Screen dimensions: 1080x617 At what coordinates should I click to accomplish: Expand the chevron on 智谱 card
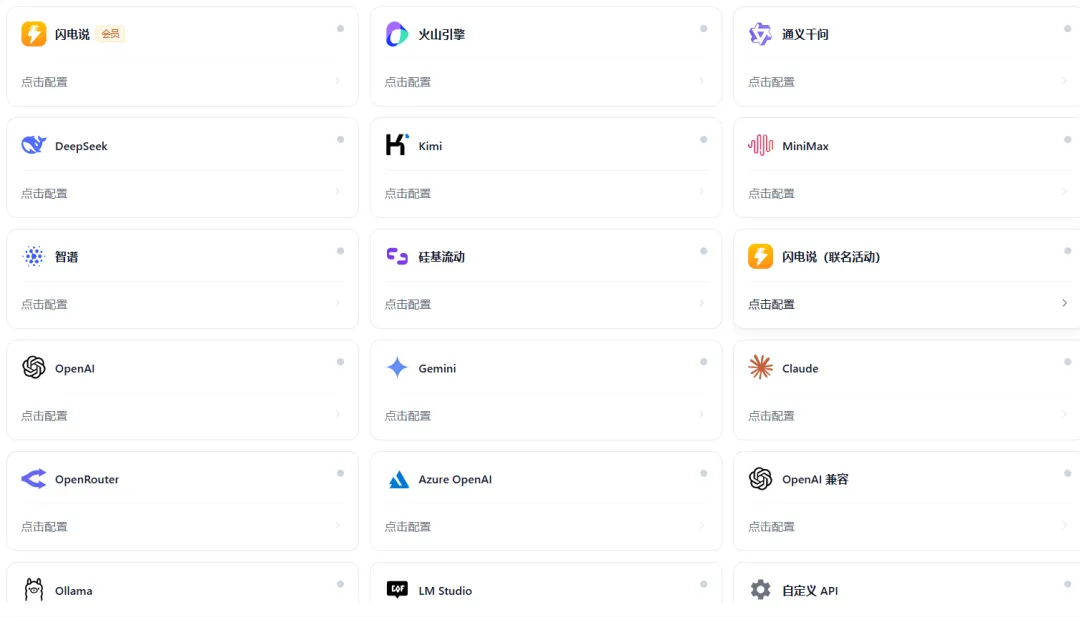338,303
